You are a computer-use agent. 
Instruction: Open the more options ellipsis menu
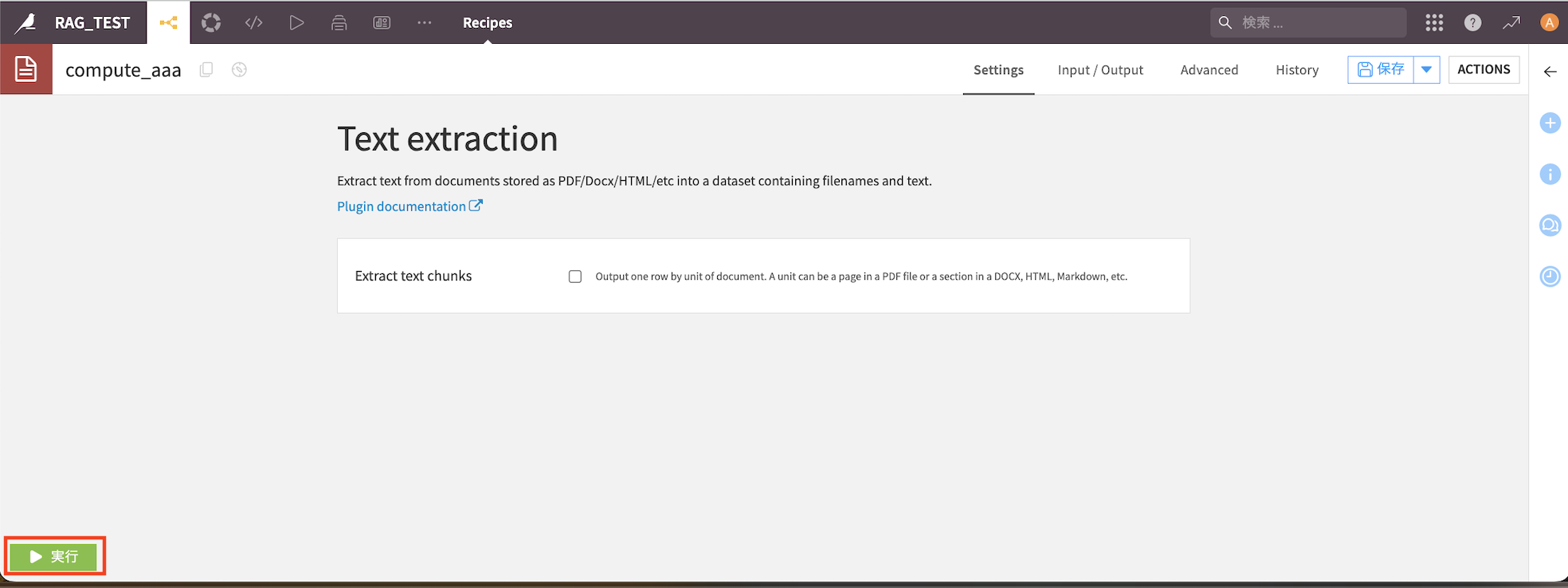424,22
